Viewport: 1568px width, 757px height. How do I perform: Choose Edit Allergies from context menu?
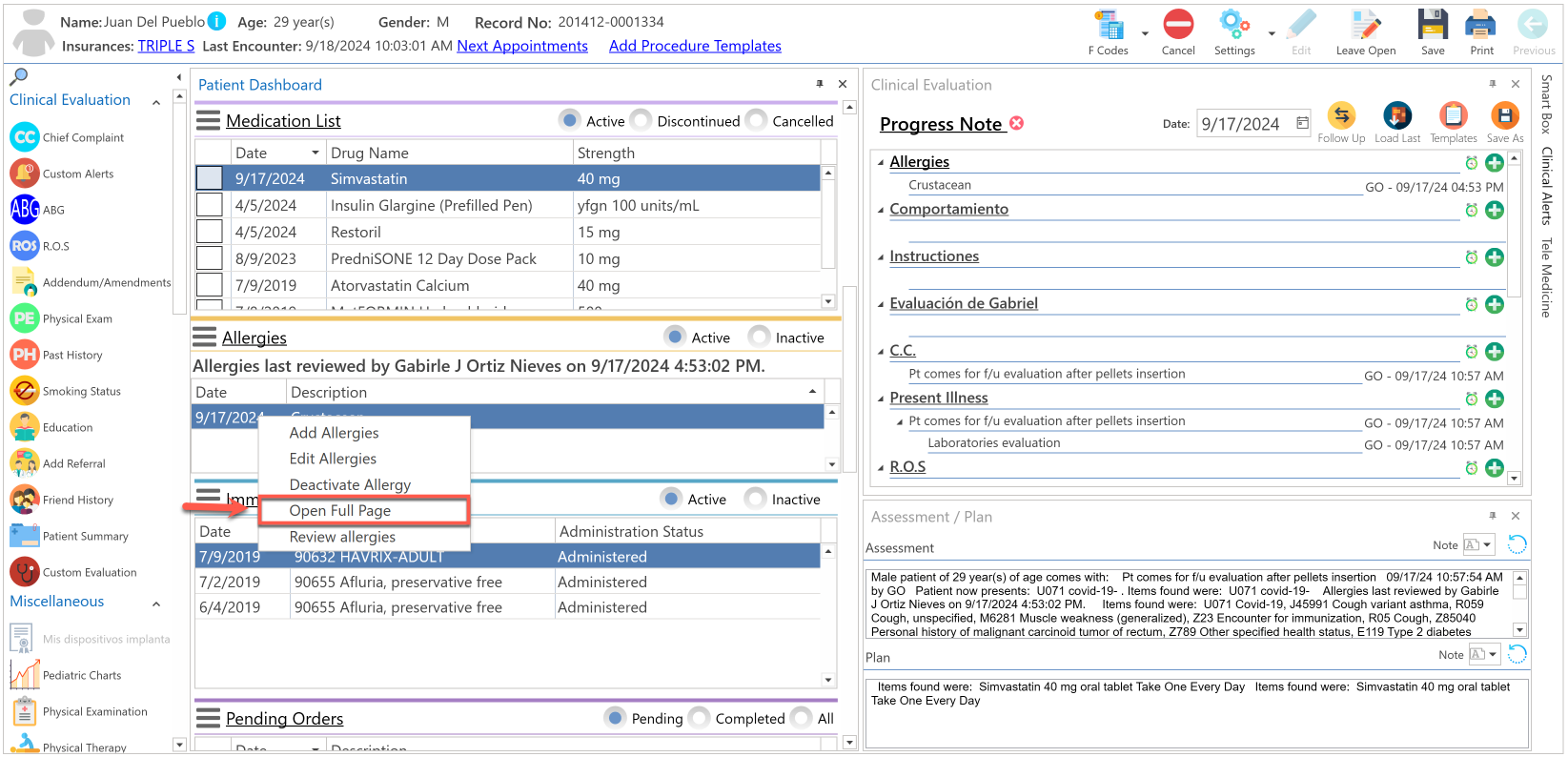[x=333, y=459]
